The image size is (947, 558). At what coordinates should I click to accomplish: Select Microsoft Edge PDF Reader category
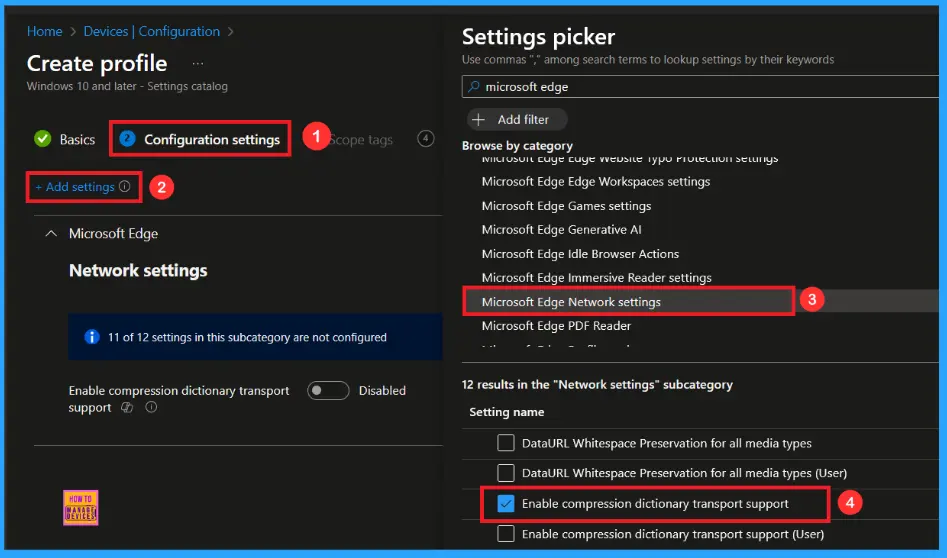click(556, 326)
